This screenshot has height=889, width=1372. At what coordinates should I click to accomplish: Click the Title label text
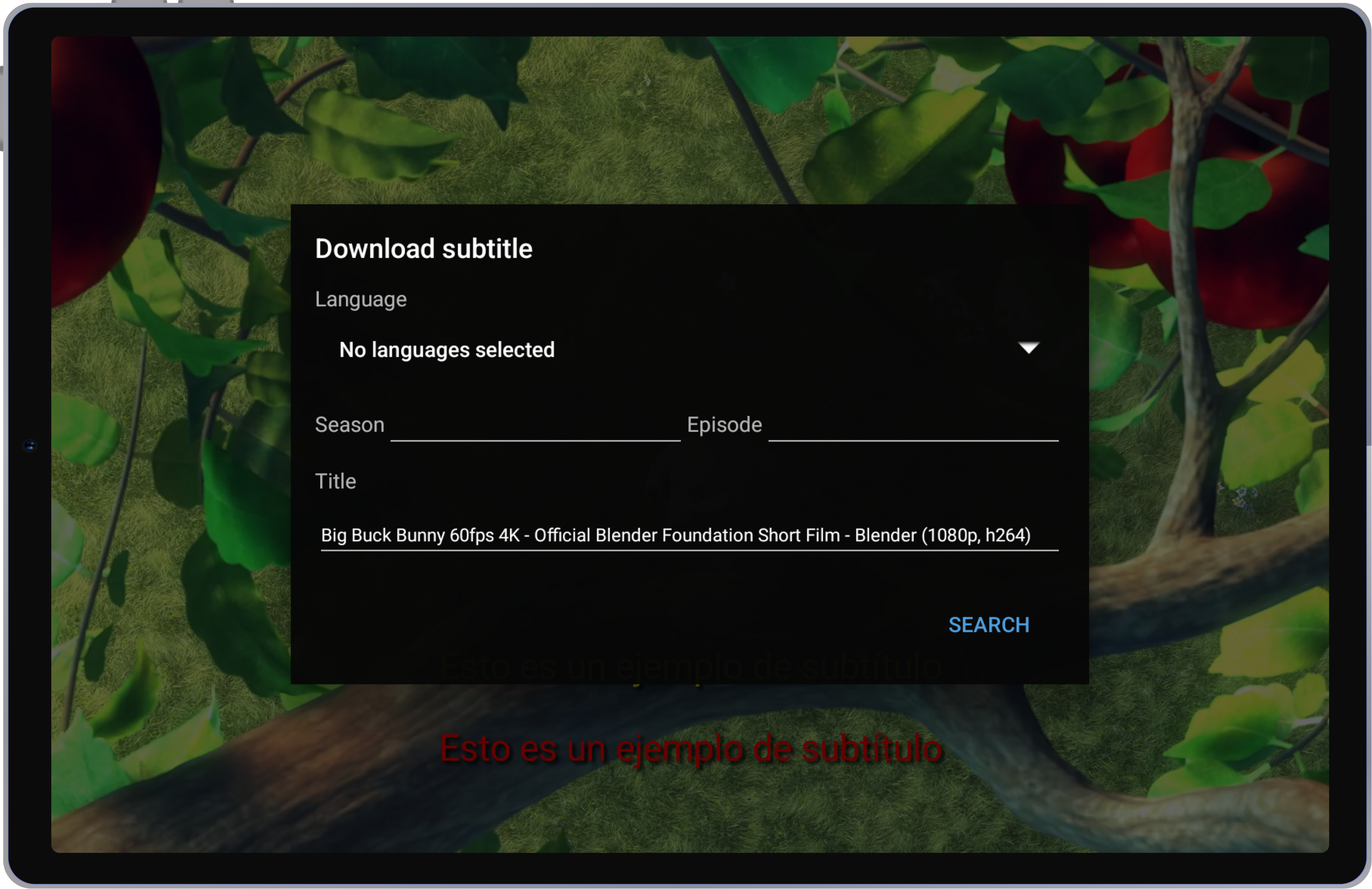click(x=335, y=481)
